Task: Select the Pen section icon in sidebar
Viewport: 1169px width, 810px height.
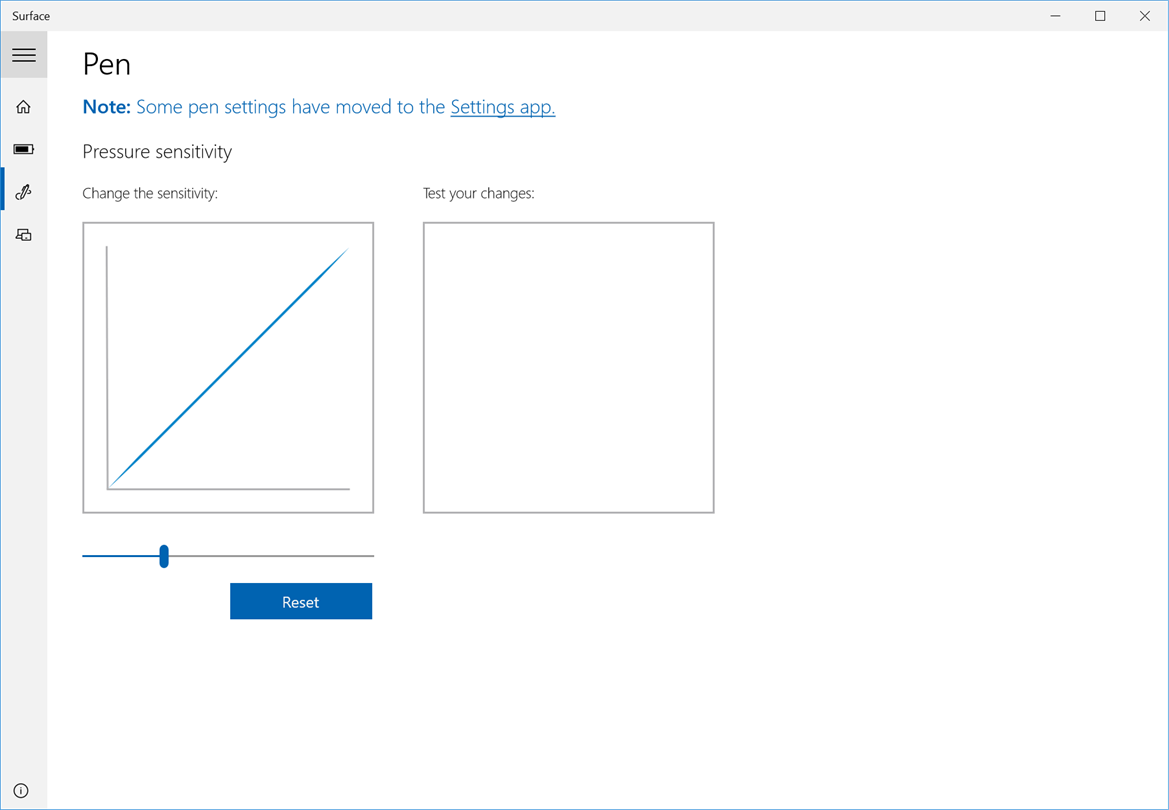Action: pos(24,192)
